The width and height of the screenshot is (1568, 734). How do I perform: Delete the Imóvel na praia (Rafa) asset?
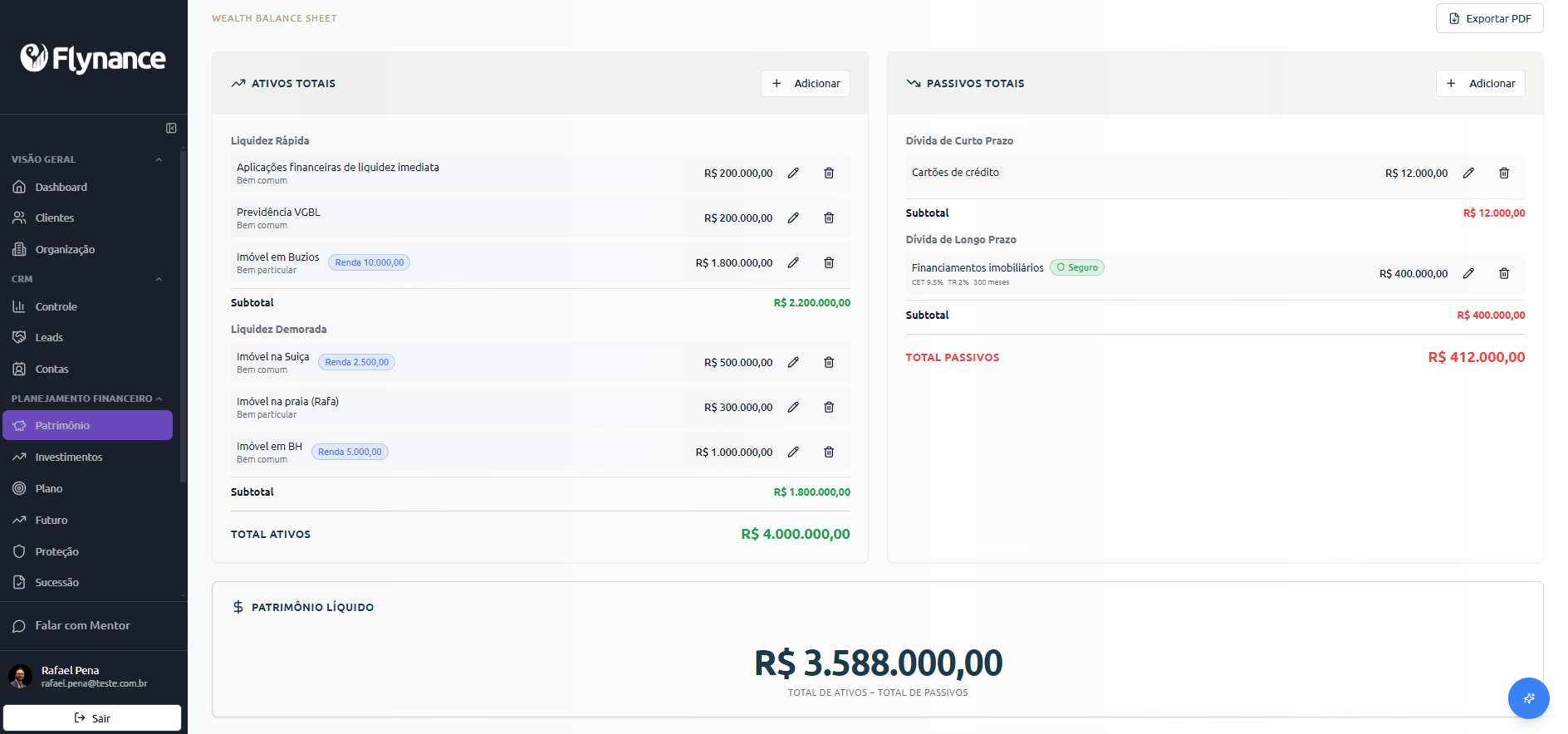[829, 407]
